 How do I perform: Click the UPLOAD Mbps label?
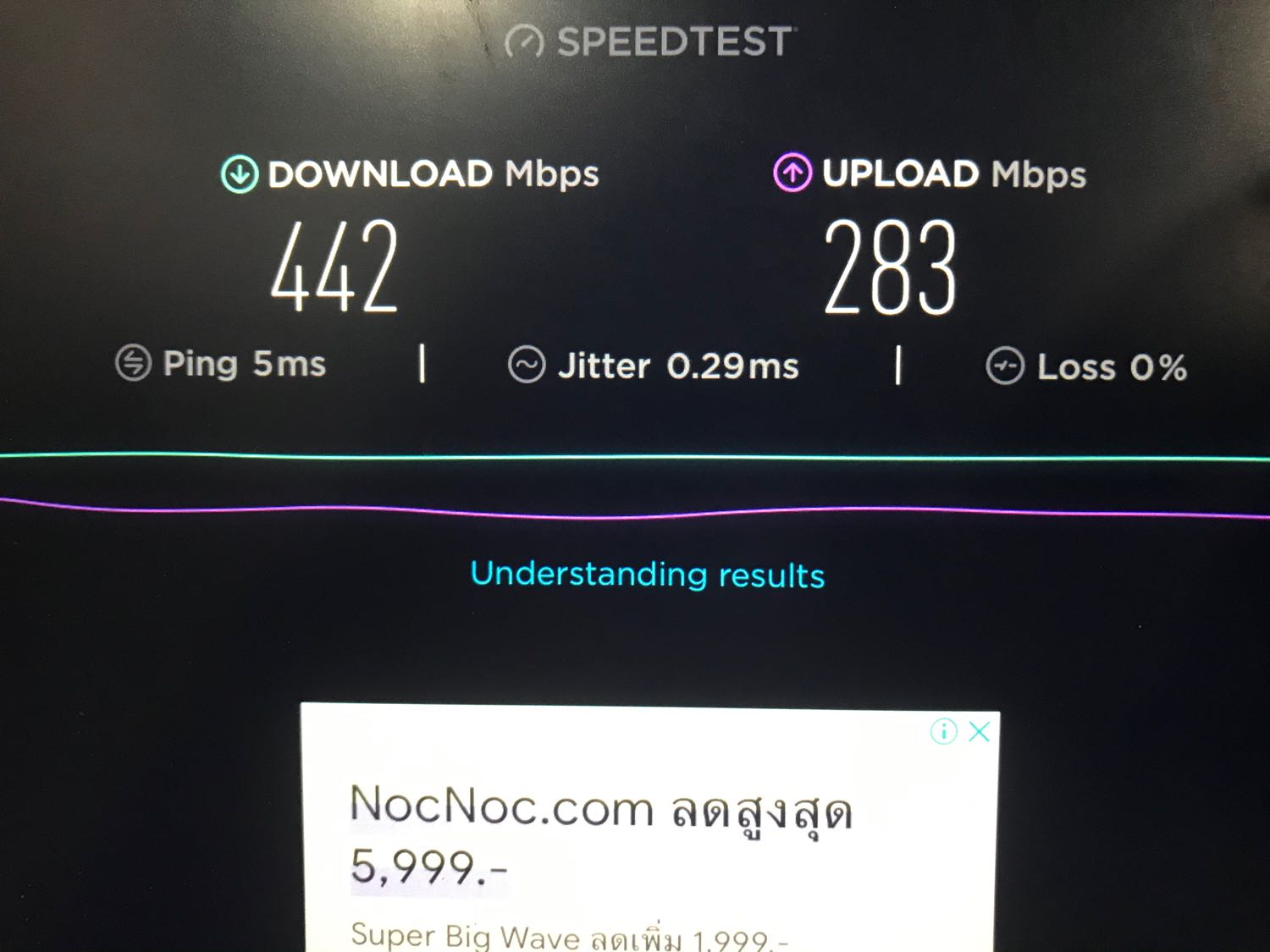pos(954,173)
